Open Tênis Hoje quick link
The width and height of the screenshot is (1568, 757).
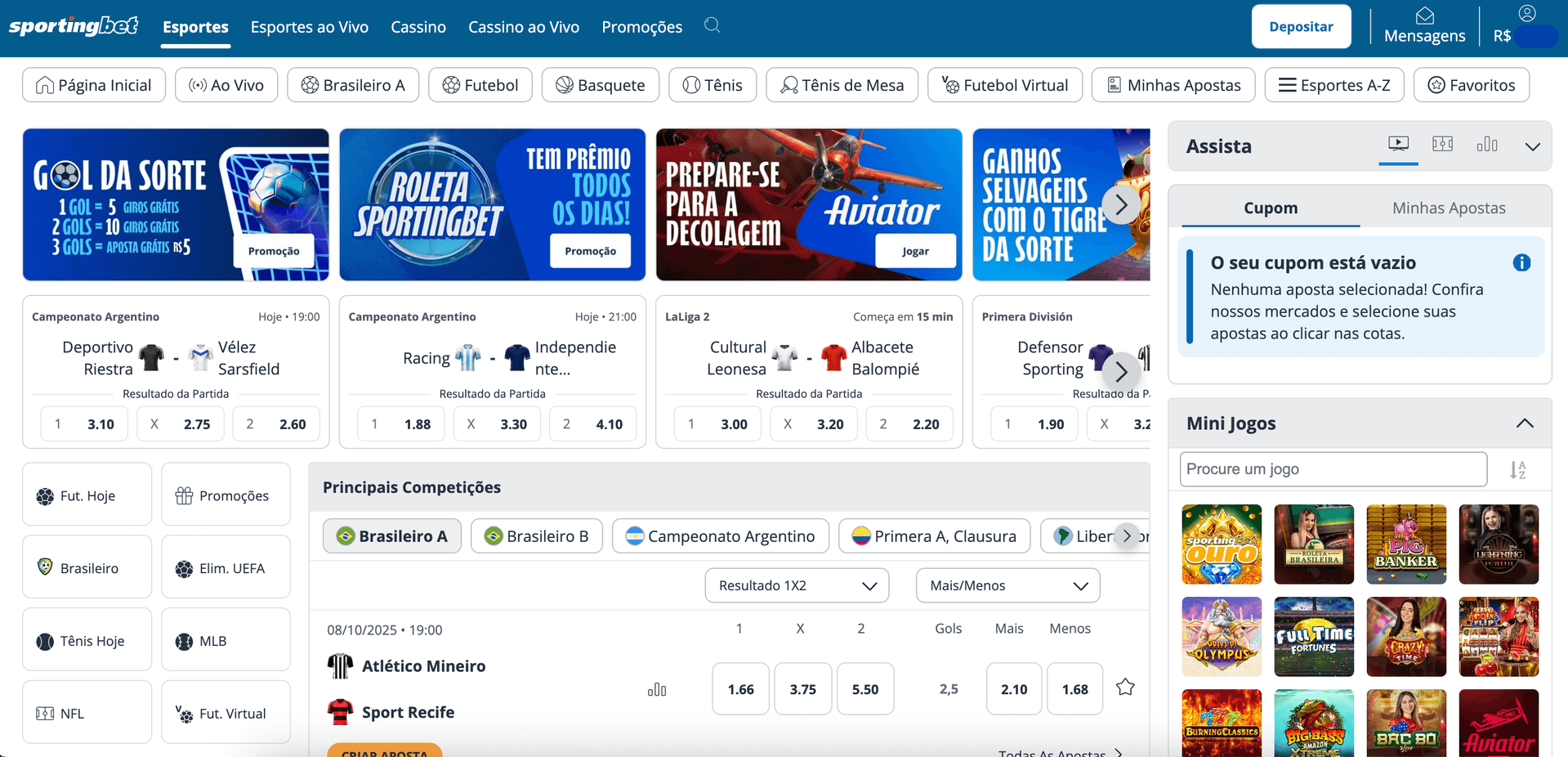click(x=87, y=640)
